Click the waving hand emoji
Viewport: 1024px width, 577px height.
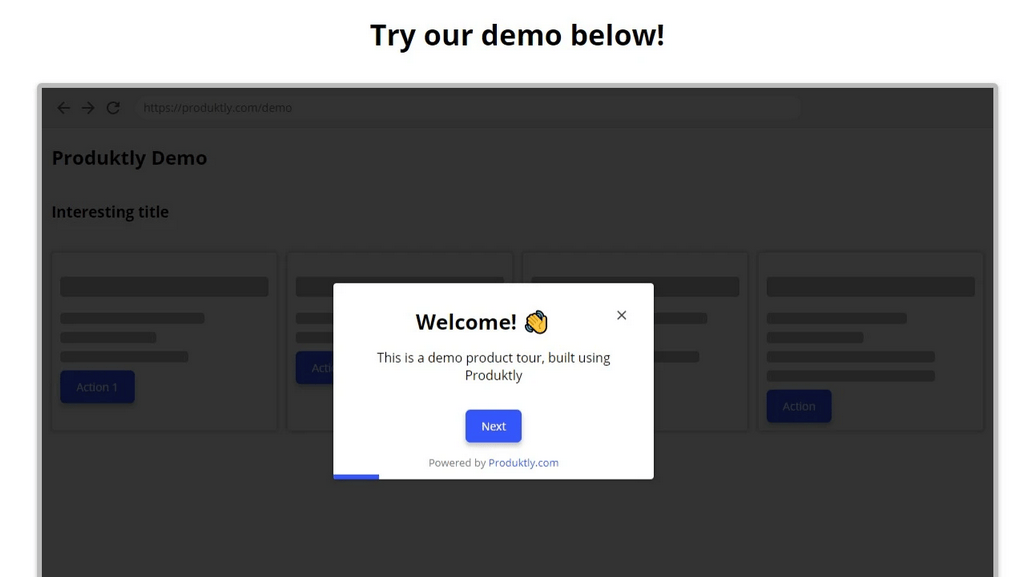(x=536, y=322)
